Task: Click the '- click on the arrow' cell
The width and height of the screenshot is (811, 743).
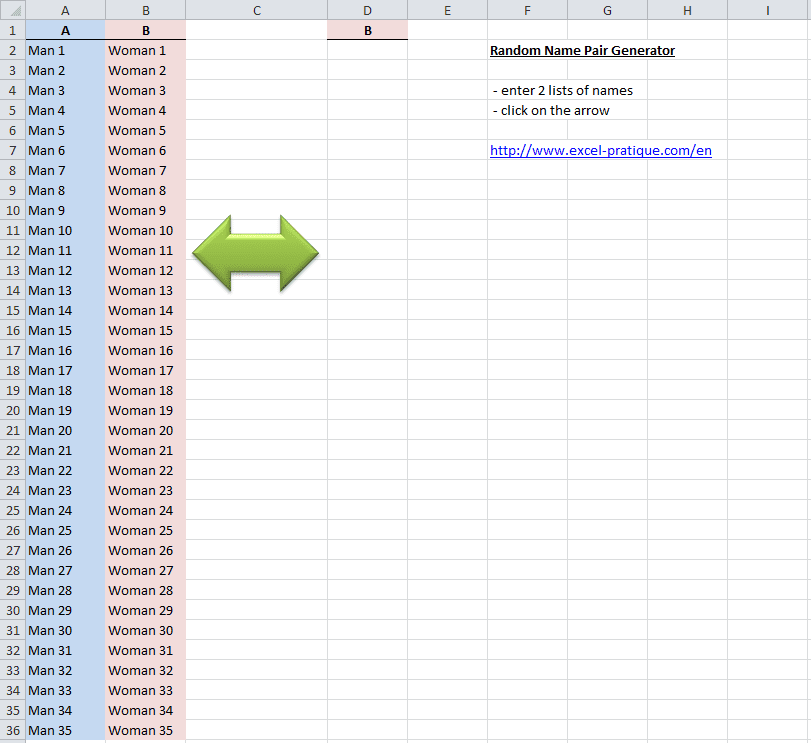Action: click(551, 111)
